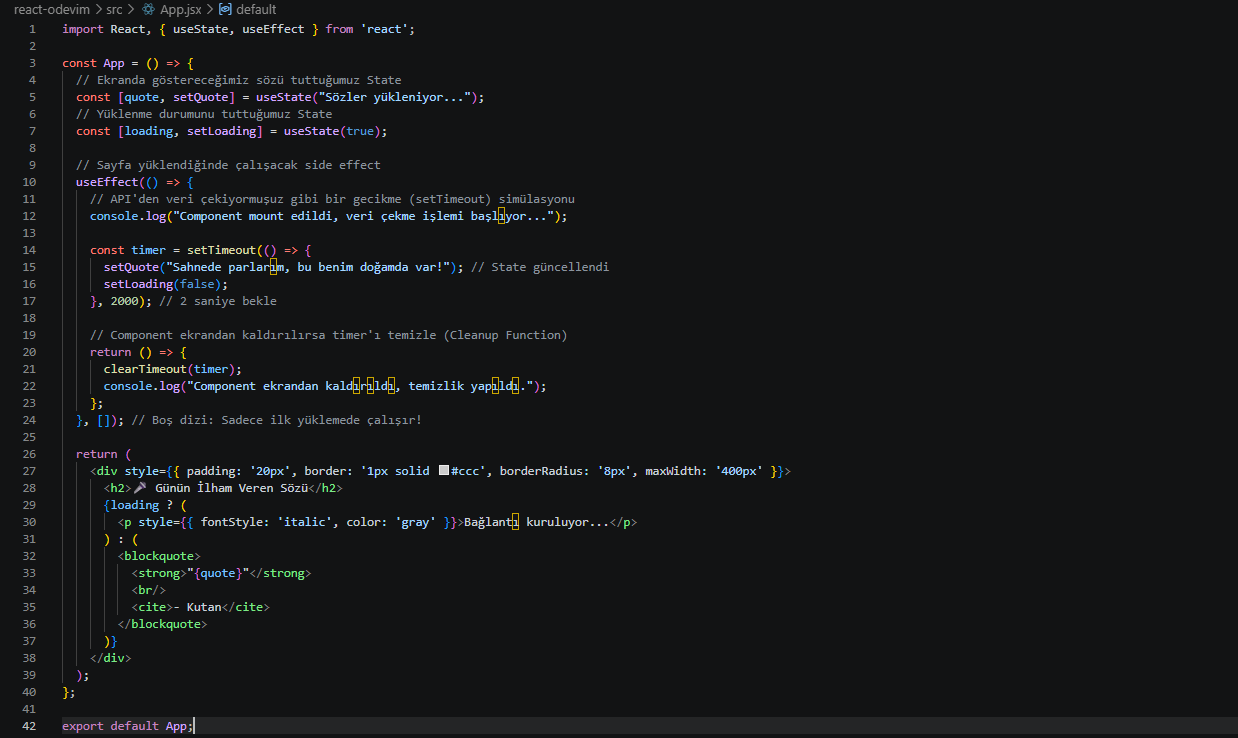
Task: Click the "Component ekrandan kaldırıldı" log string
Action: point(360,386)
